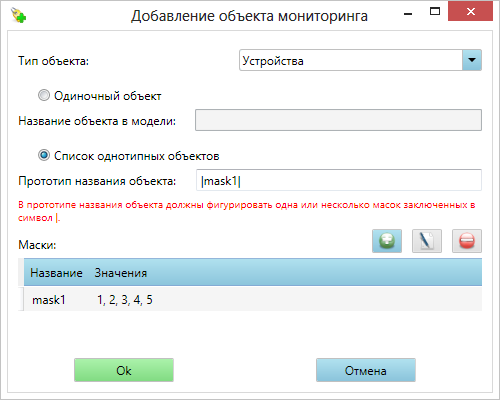Confirm with the Ok button
The height and width of the screenshot is (400, 500).
click(124, 370)
